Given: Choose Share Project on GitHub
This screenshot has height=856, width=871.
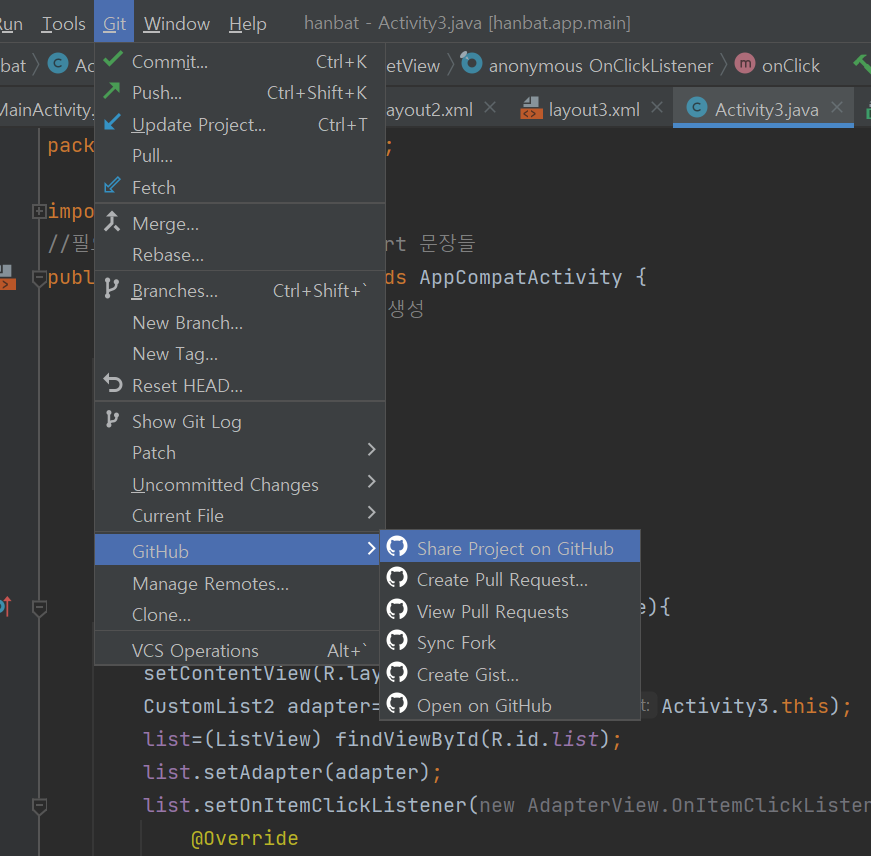Looking at the screenshot, I should [510, 548].
